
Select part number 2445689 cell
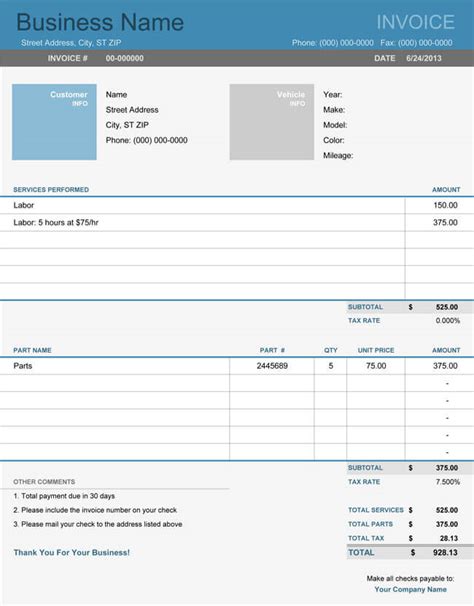pyautogui.click(x=272, y=366)
